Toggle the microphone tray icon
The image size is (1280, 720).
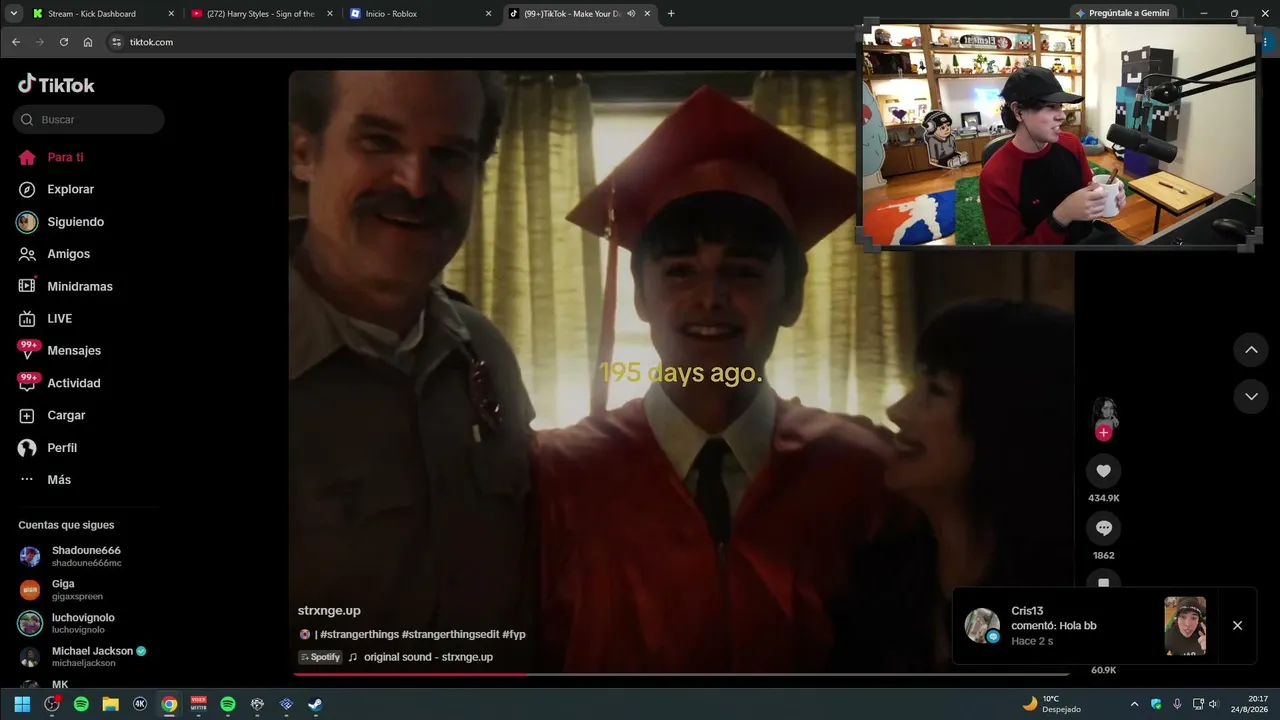tap(1176, 704)
